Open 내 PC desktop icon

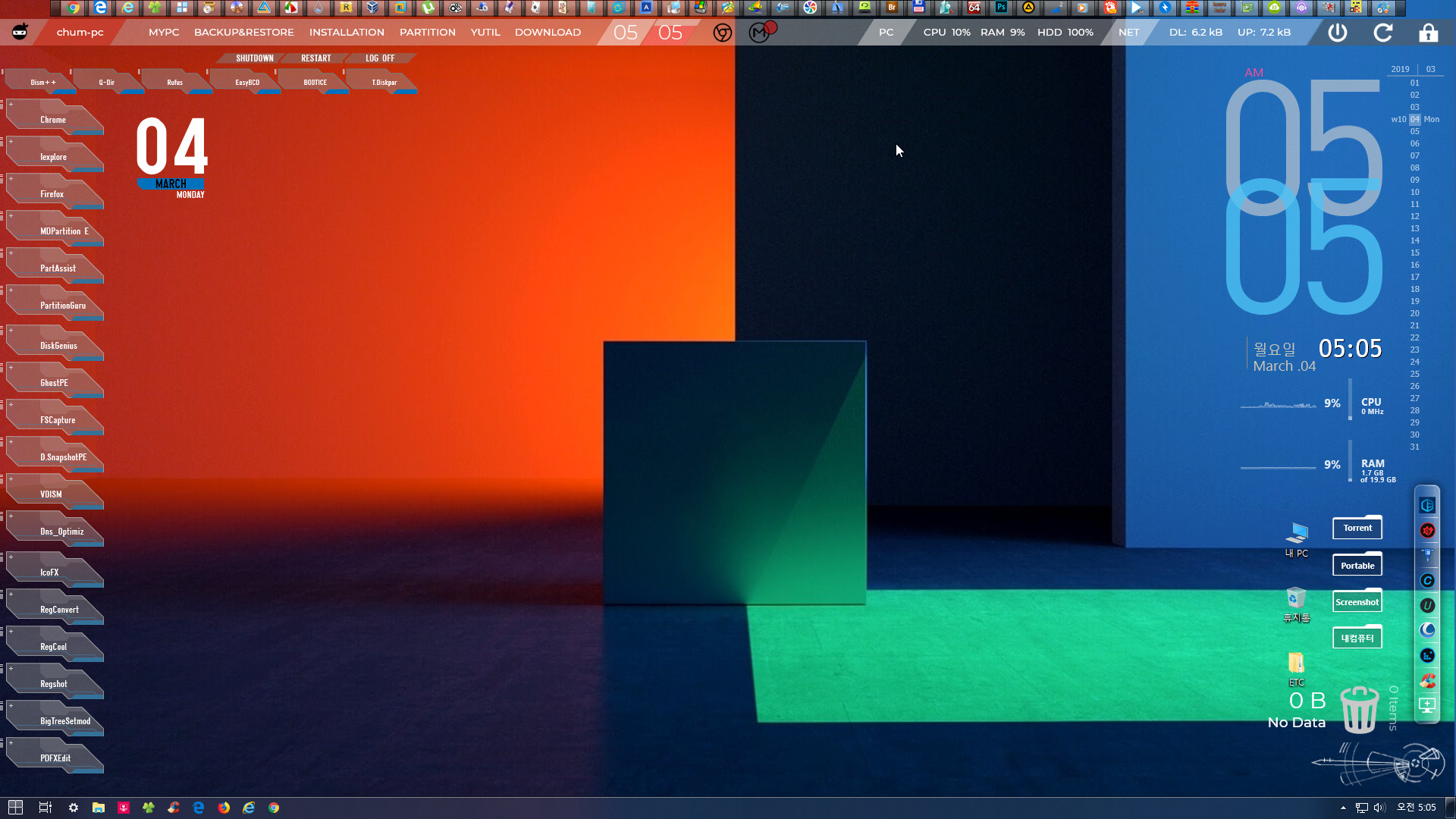pyautogui.click(x=1297, y=539)
